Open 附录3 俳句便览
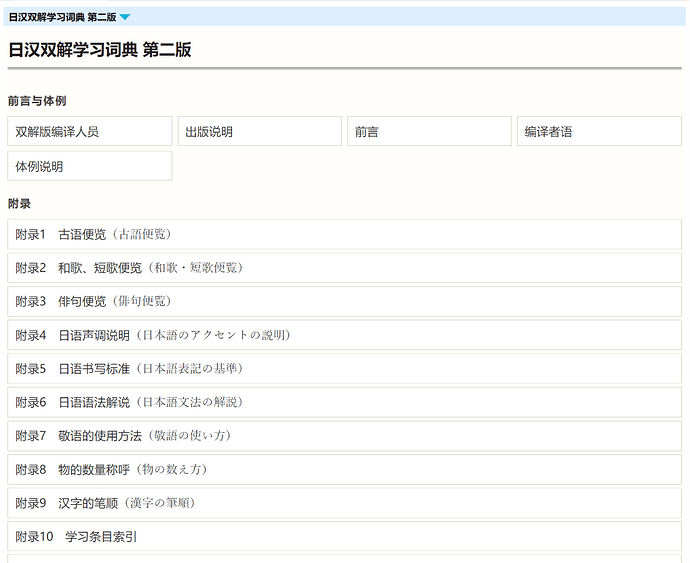The width and height of the screenshot is (690, 563). 345,302
